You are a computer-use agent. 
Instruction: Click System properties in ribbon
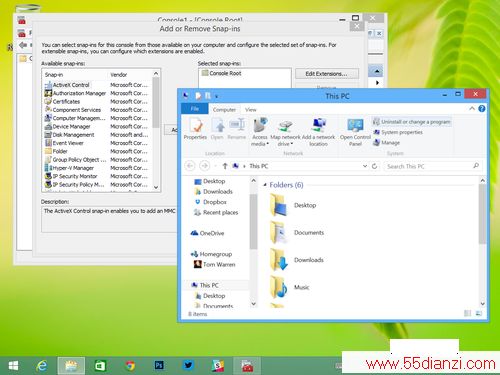point(398,132)
